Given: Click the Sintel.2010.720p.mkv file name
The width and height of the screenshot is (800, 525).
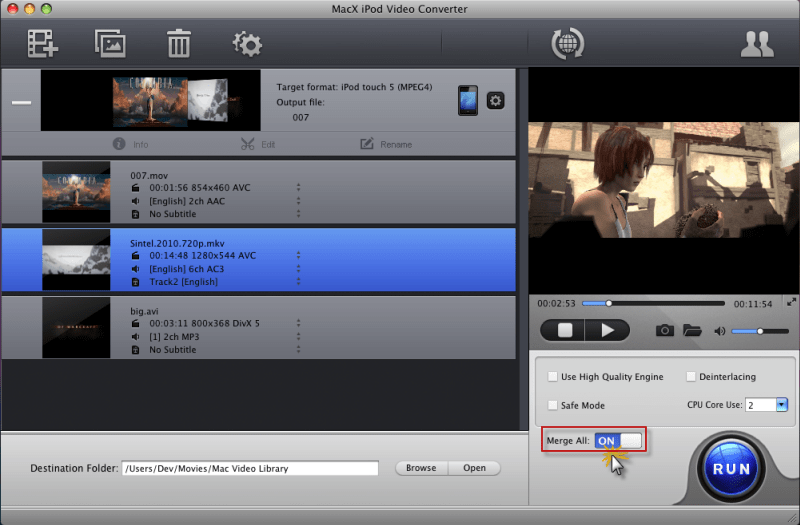Looking at the screenshot, I should click(177, 243).
